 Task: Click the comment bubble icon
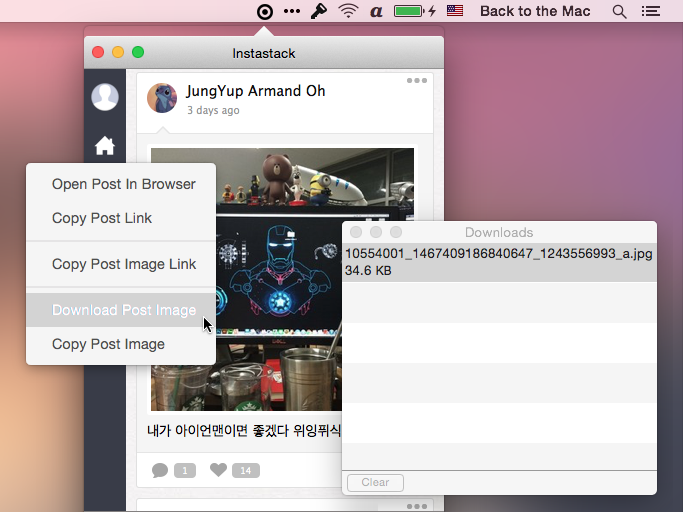(160, 471)
